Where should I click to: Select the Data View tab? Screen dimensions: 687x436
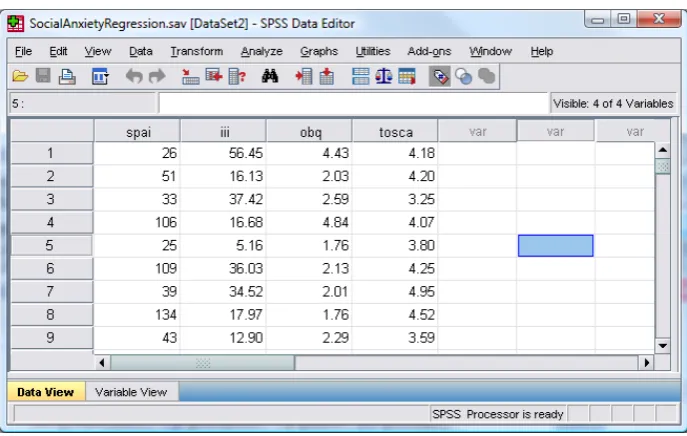(x=46, y=392)
